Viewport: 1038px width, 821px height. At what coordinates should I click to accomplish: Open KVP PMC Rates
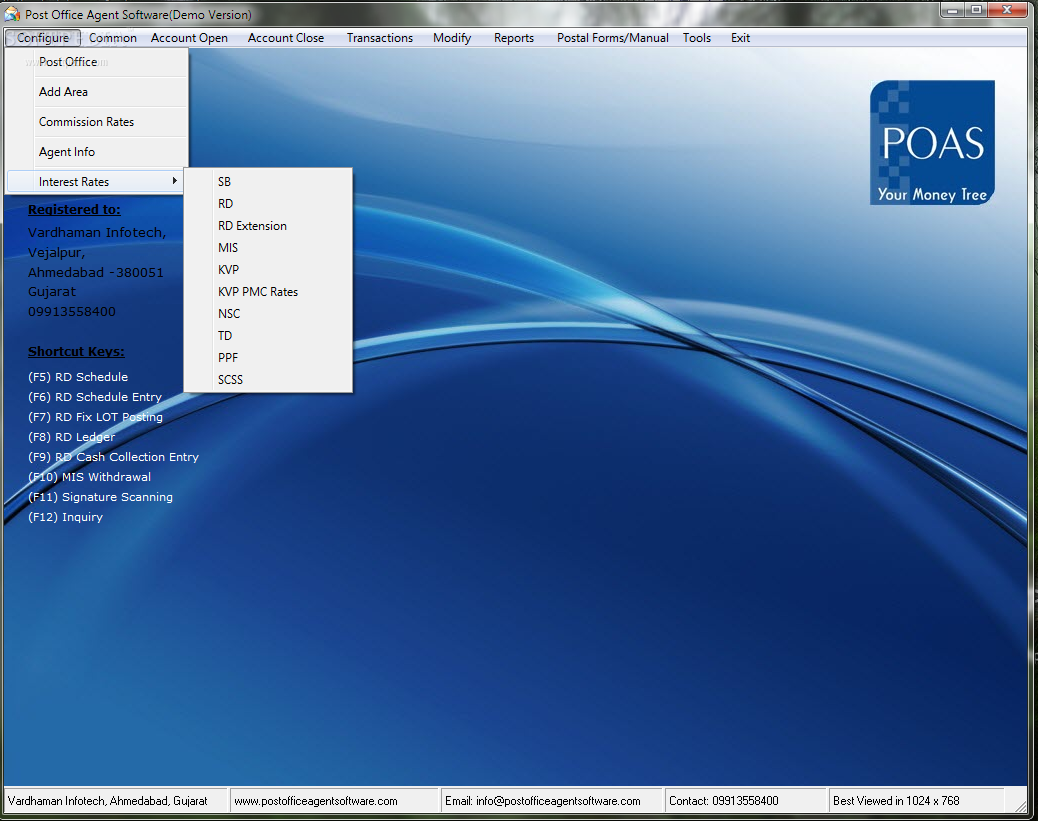(268, 292)
